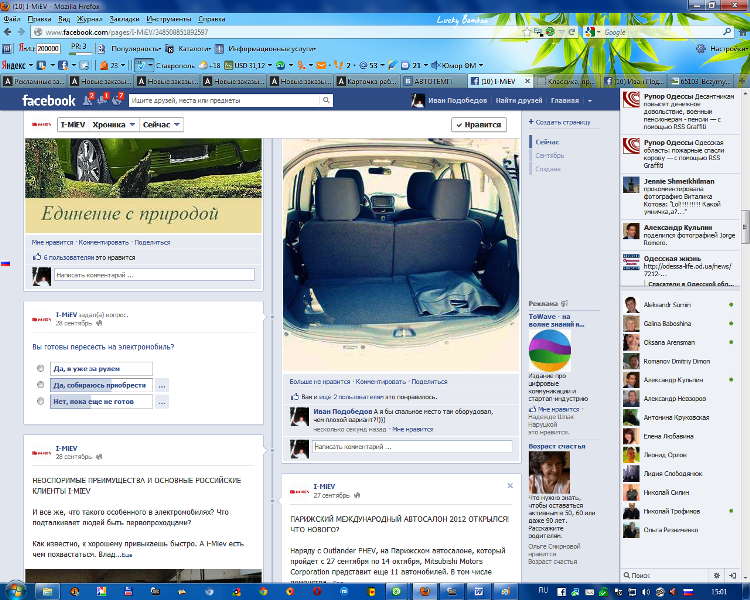The height and width of the screenshot is (600, 750).
Task: Open the Хроника dropdown
Action: coord(114,124)
